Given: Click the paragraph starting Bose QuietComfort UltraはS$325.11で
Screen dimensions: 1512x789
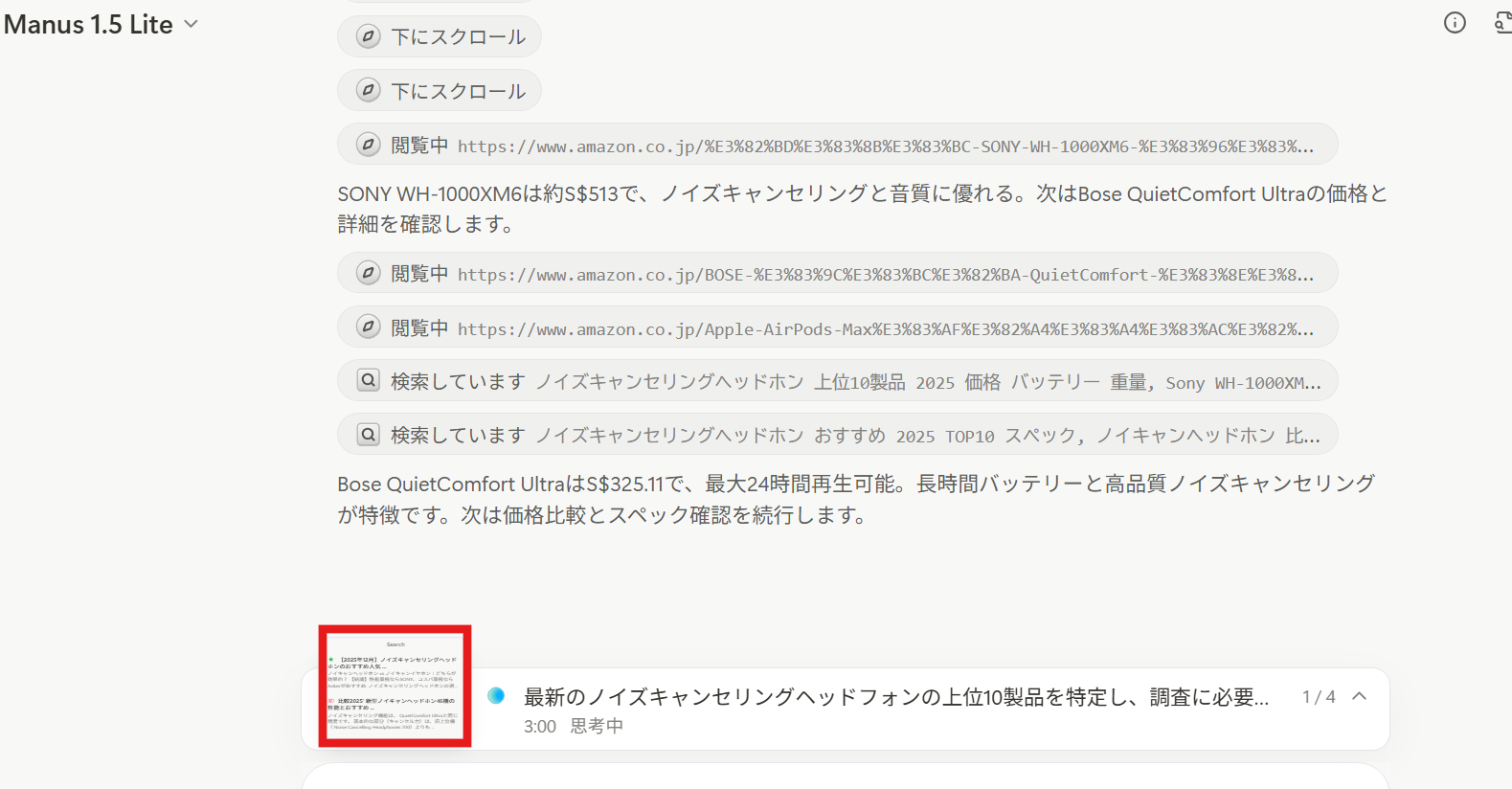Looking at the screenshot, I should tap(857, 499).
